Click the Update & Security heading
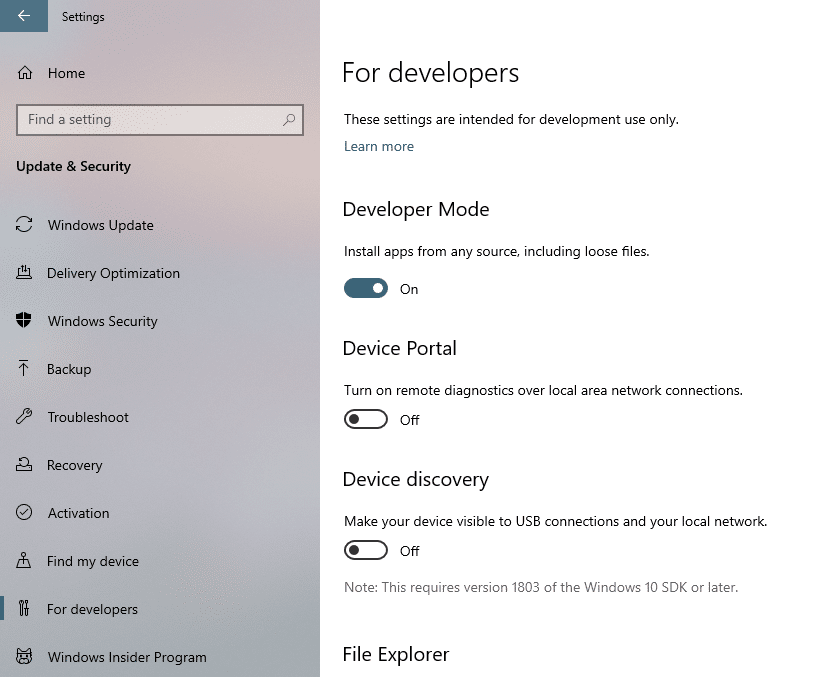Image resolution: width=818 pixels, height=677 pixels. coord(74,166)
